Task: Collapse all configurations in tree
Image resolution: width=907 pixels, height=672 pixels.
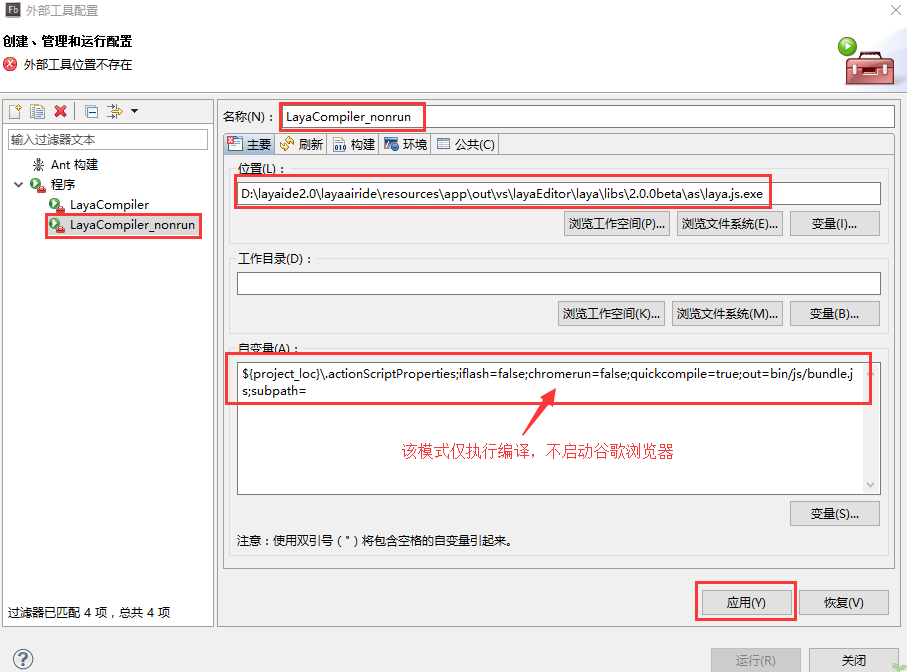Action: tap(91, 111)
